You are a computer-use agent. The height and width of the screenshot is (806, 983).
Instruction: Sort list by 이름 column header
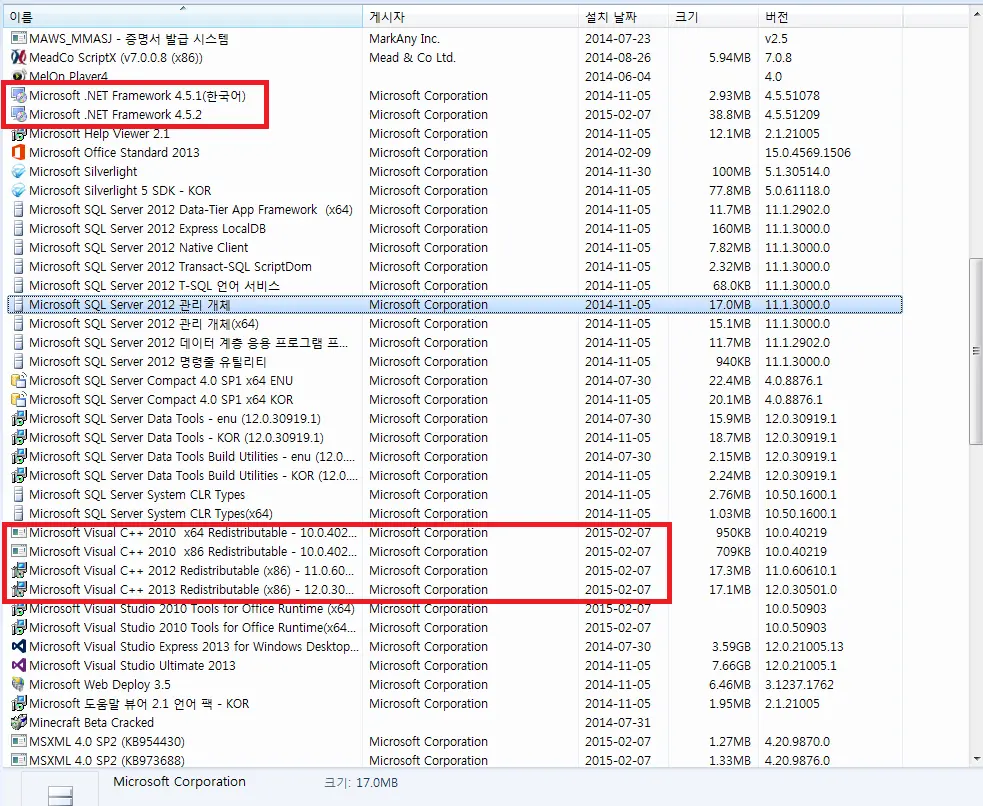[x=182, y=17]
